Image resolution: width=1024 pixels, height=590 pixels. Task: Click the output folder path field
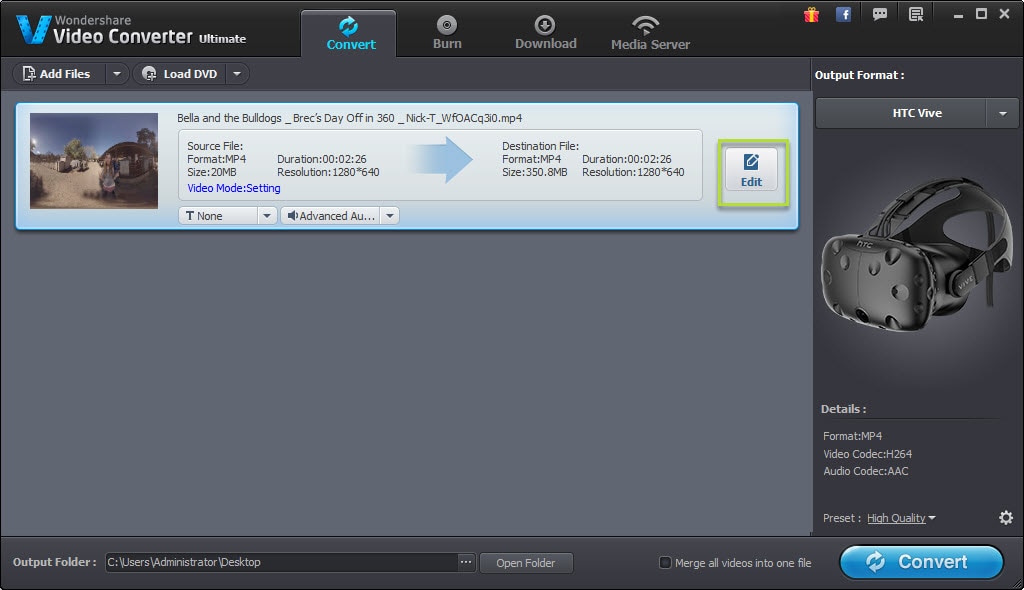281,563
